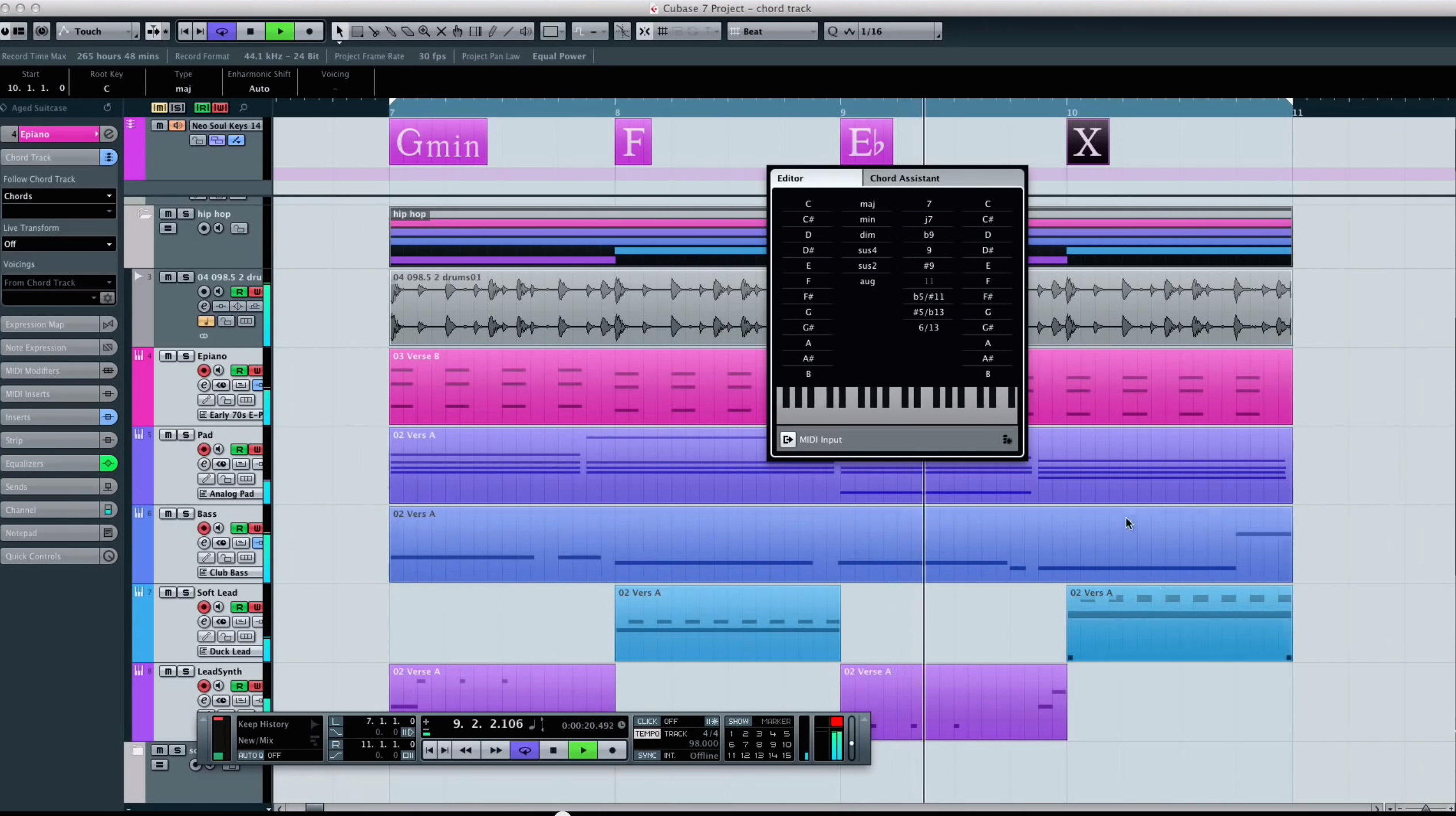This screenshot has height=816, width=1456.
Task: Choose sus4 chord type in editor
Action: 867,250
